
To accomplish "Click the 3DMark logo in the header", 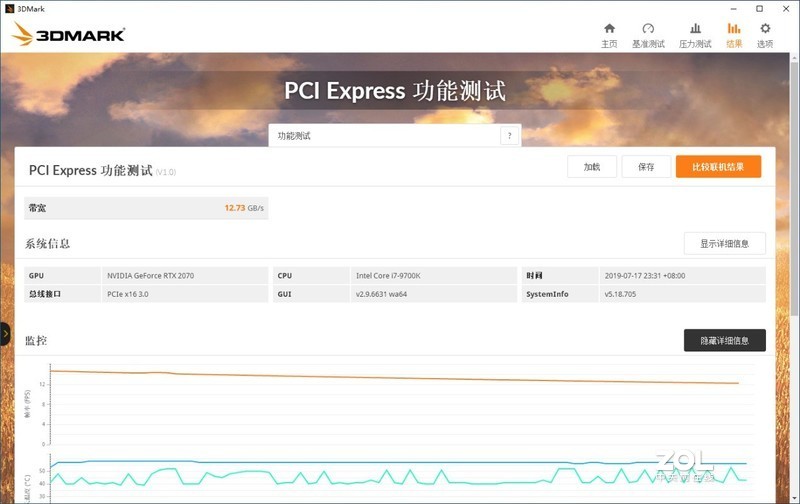I will click(x=68, y=35).
